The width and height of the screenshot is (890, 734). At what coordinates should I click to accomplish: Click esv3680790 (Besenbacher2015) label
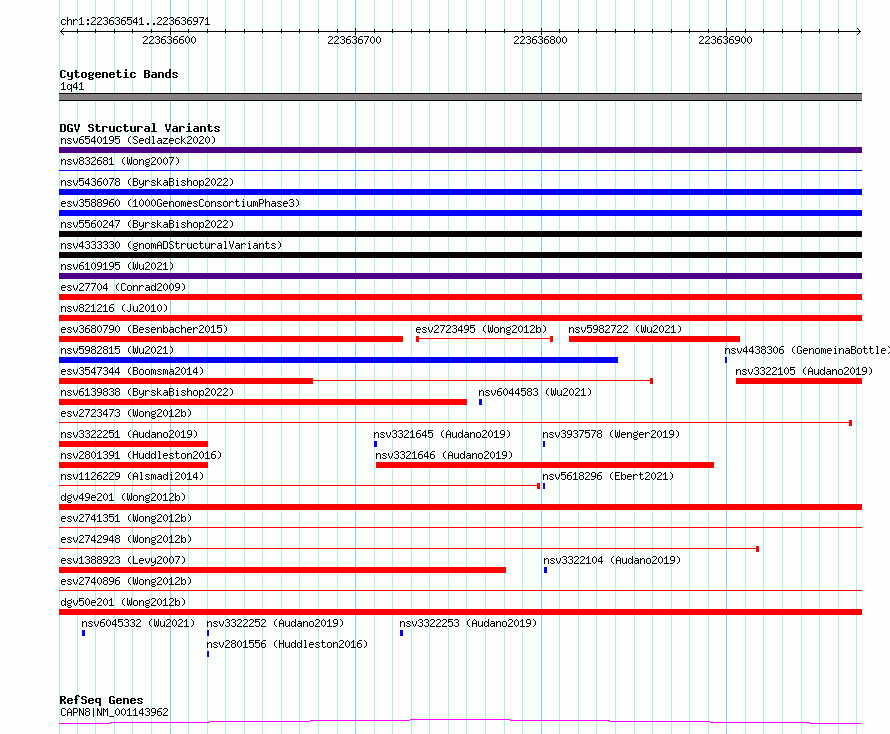tap(144, 329)
